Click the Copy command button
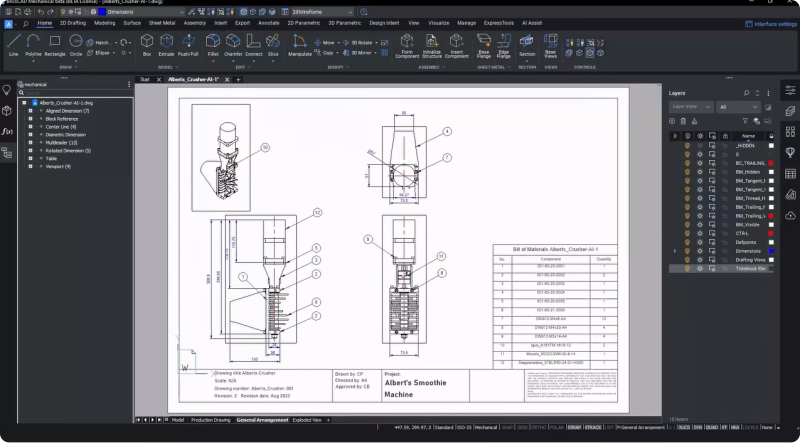The width and height of the screenshot is (800, 443). [324, 53]
